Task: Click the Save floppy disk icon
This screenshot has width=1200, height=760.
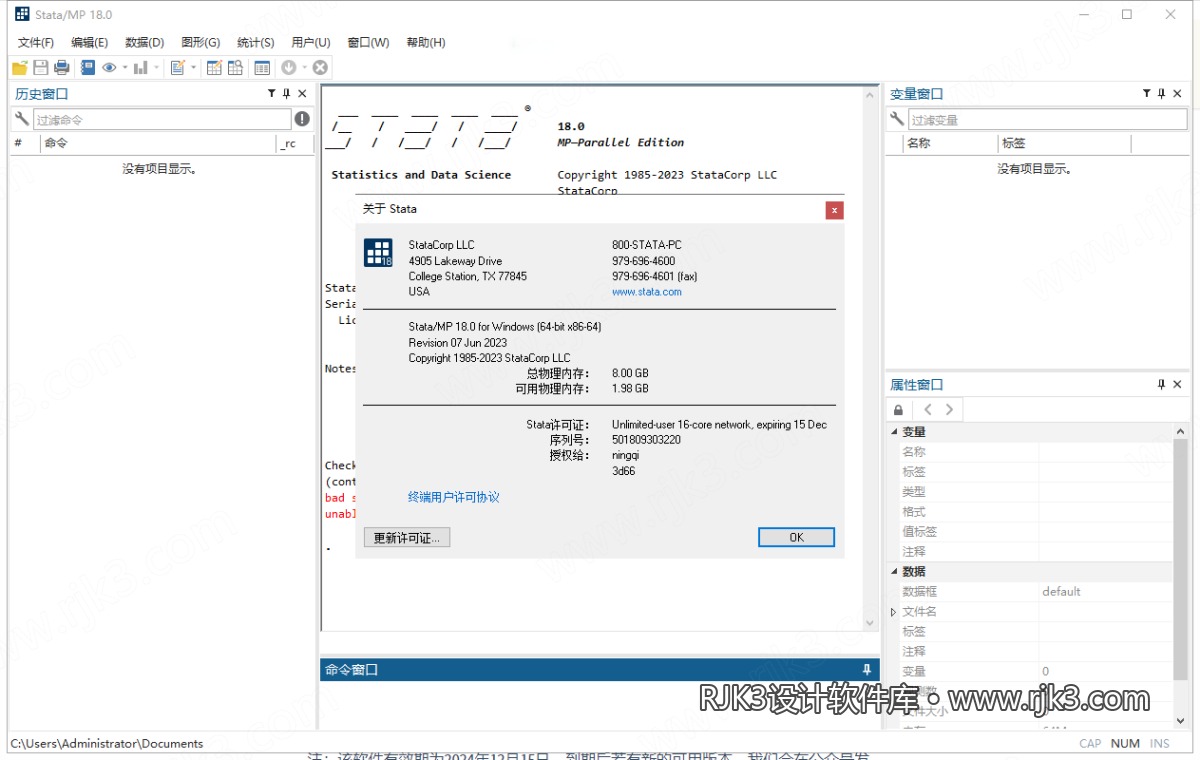Action: [x=41, y=68]
